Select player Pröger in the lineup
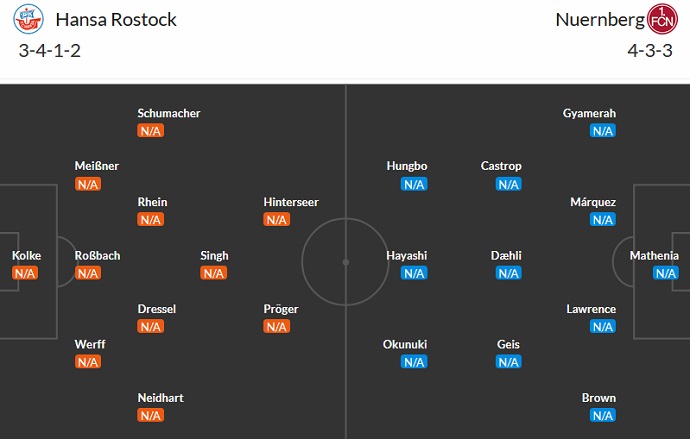This screenshot has width=690, height=439. [x=281, y=309]
